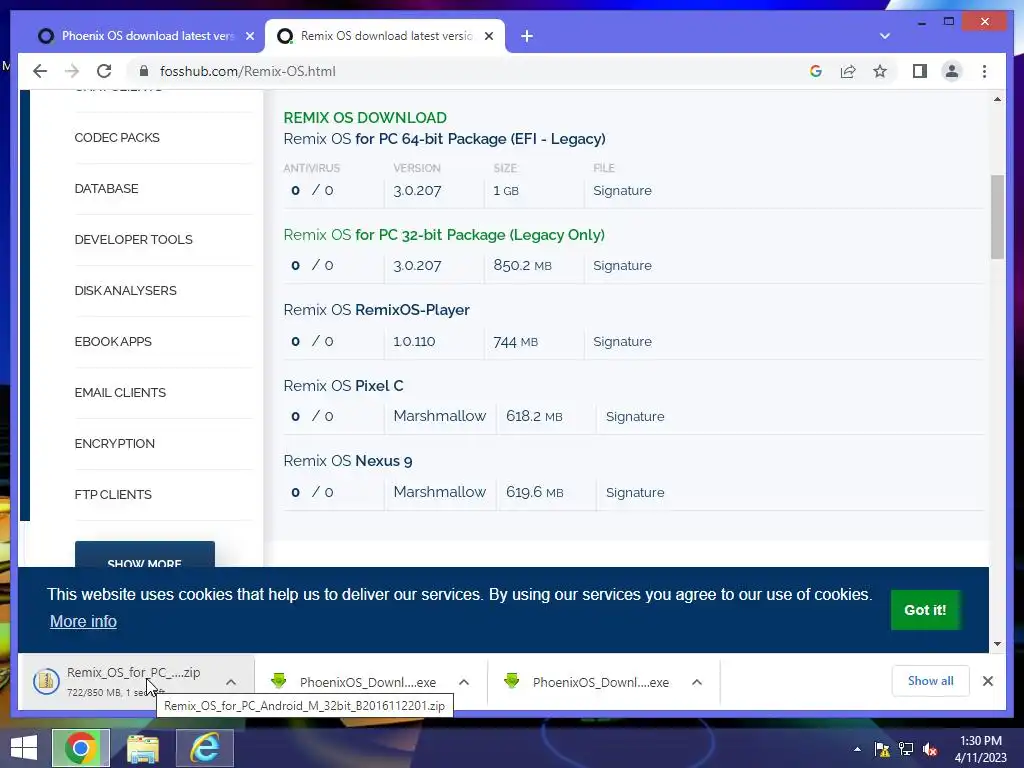The height and width of the screenshot is (768, 1024).
Task: Click the browser forward arrow
Action: pyautogui.click(x=72, y=71)
